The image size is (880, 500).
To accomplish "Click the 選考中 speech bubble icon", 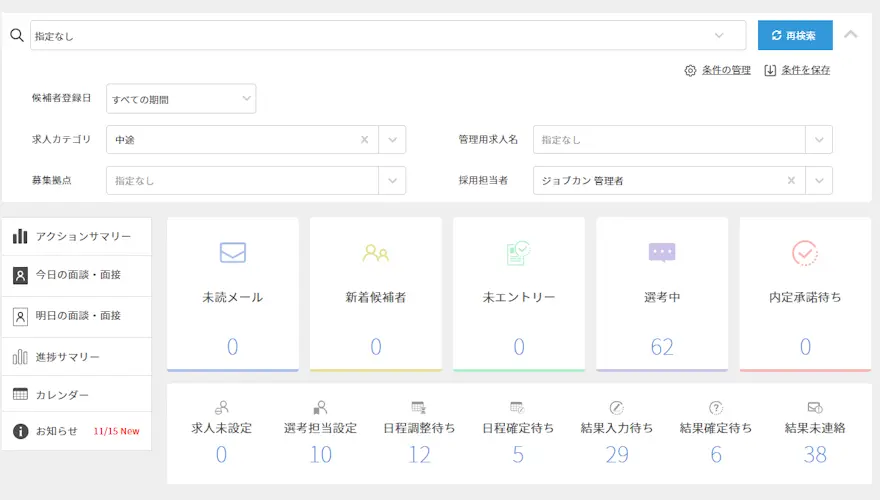I will [x=662, y=253].
